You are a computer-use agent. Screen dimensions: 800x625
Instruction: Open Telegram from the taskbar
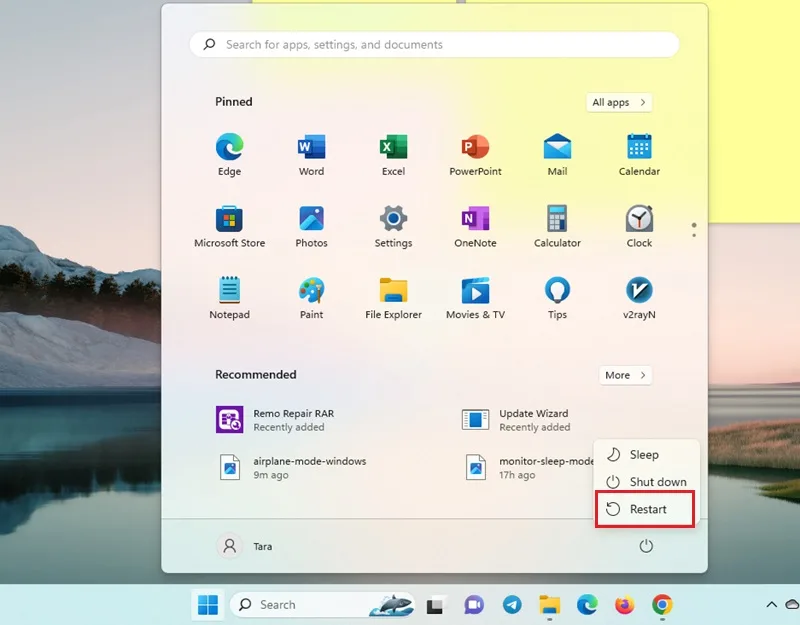click(512, 605)
